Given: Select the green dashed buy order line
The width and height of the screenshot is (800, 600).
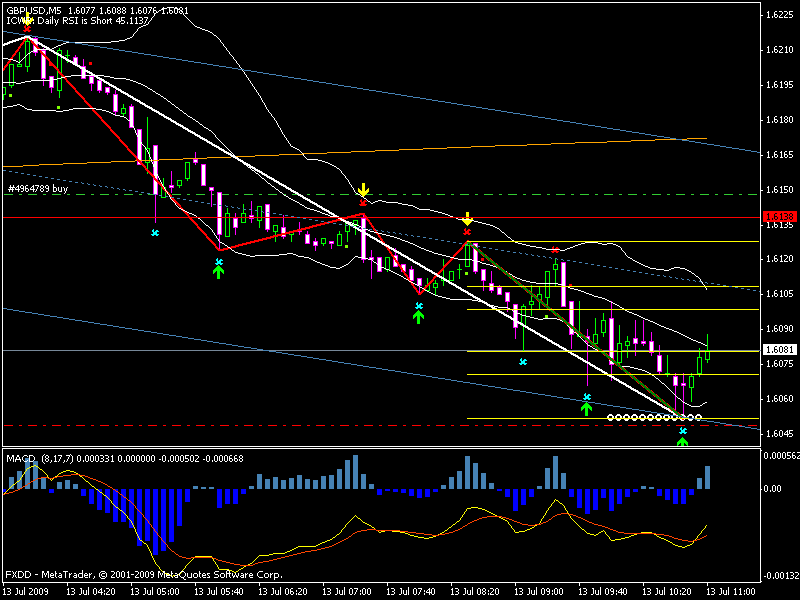Looking at the screenshot, I should click(382, 194).
